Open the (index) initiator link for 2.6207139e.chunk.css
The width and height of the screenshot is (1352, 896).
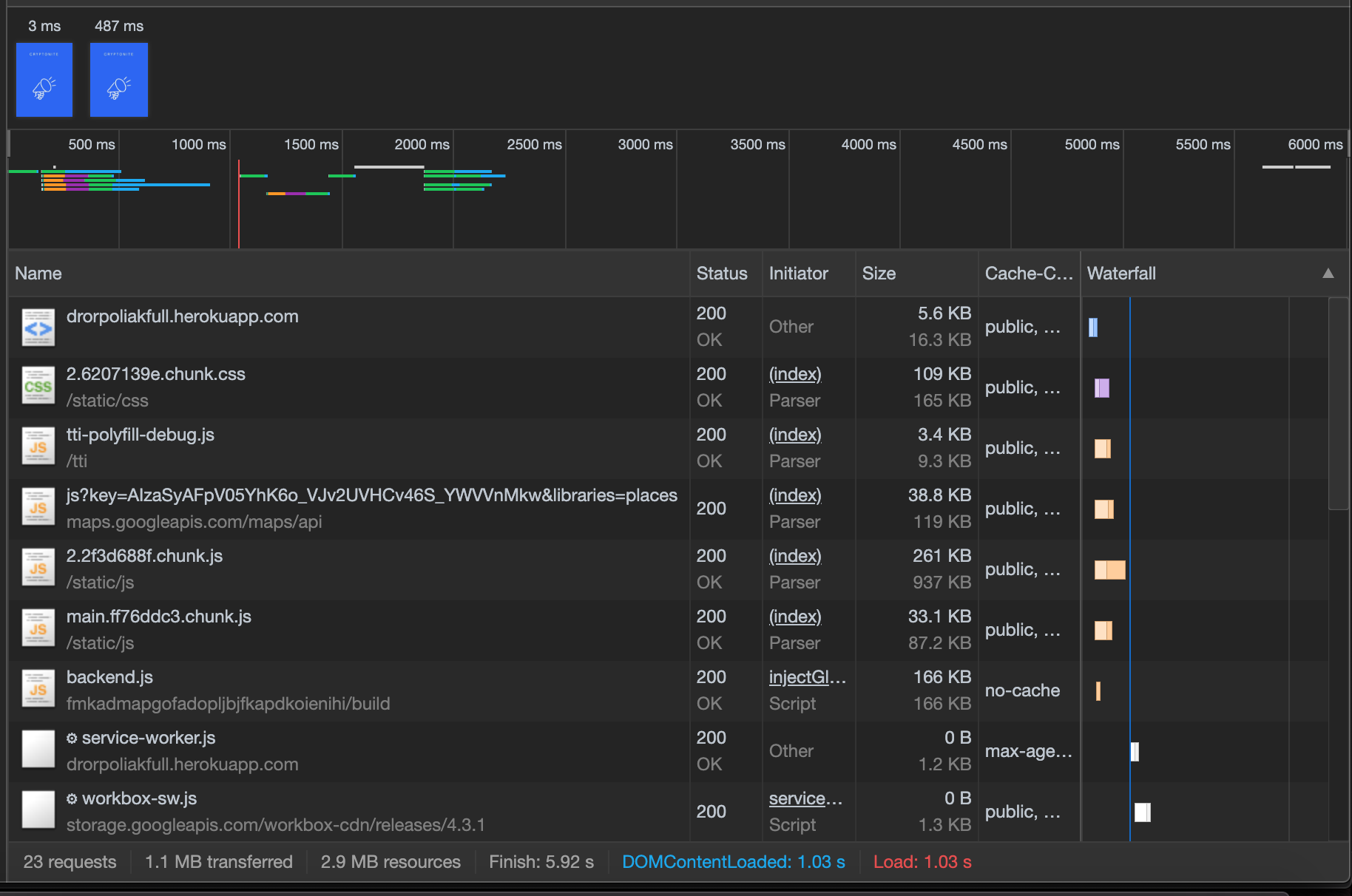(x=795, y=374)
